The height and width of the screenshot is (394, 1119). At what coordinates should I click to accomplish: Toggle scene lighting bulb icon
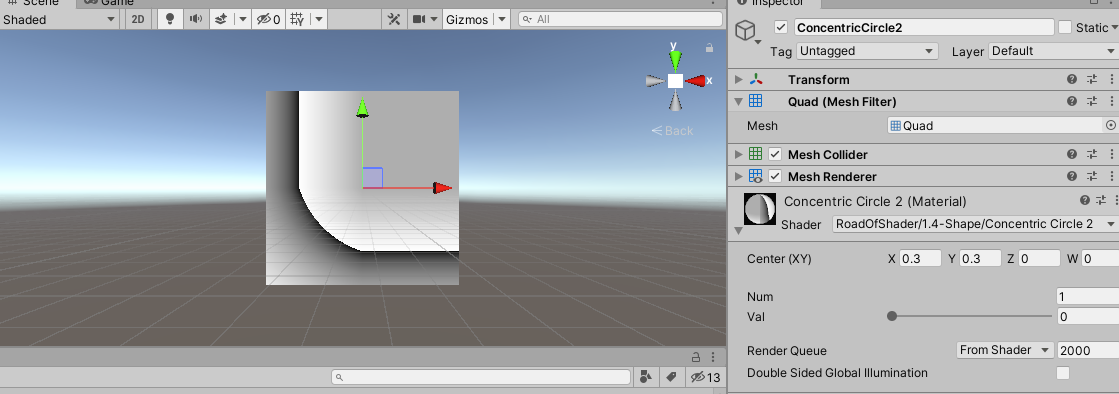pos(170,19)
